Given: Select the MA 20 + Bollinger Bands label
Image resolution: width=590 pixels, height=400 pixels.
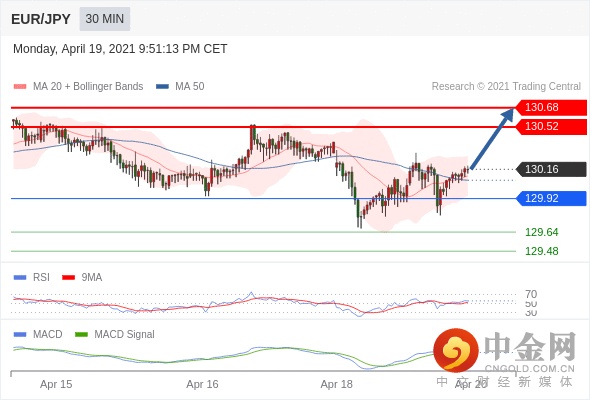Looking at the screenshot, I should tap(88, 87).
